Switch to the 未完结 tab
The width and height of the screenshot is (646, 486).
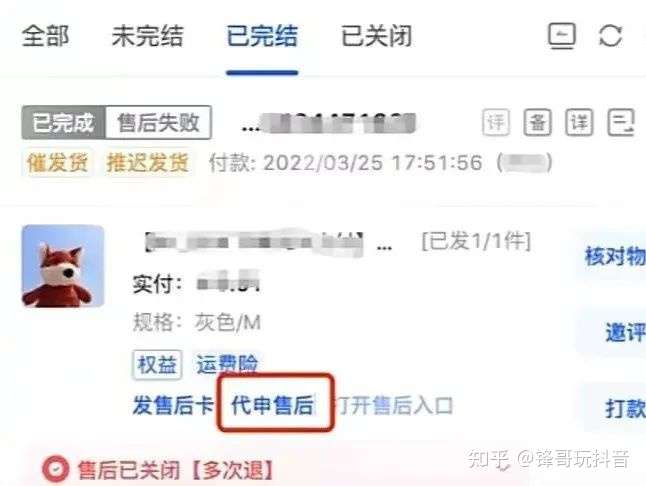point(147,36)
